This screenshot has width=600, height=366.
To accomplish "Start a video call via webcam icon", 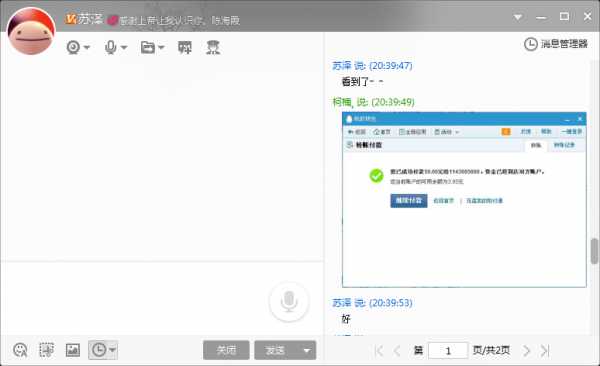I will pyautogui.click(x=73, y=47).
